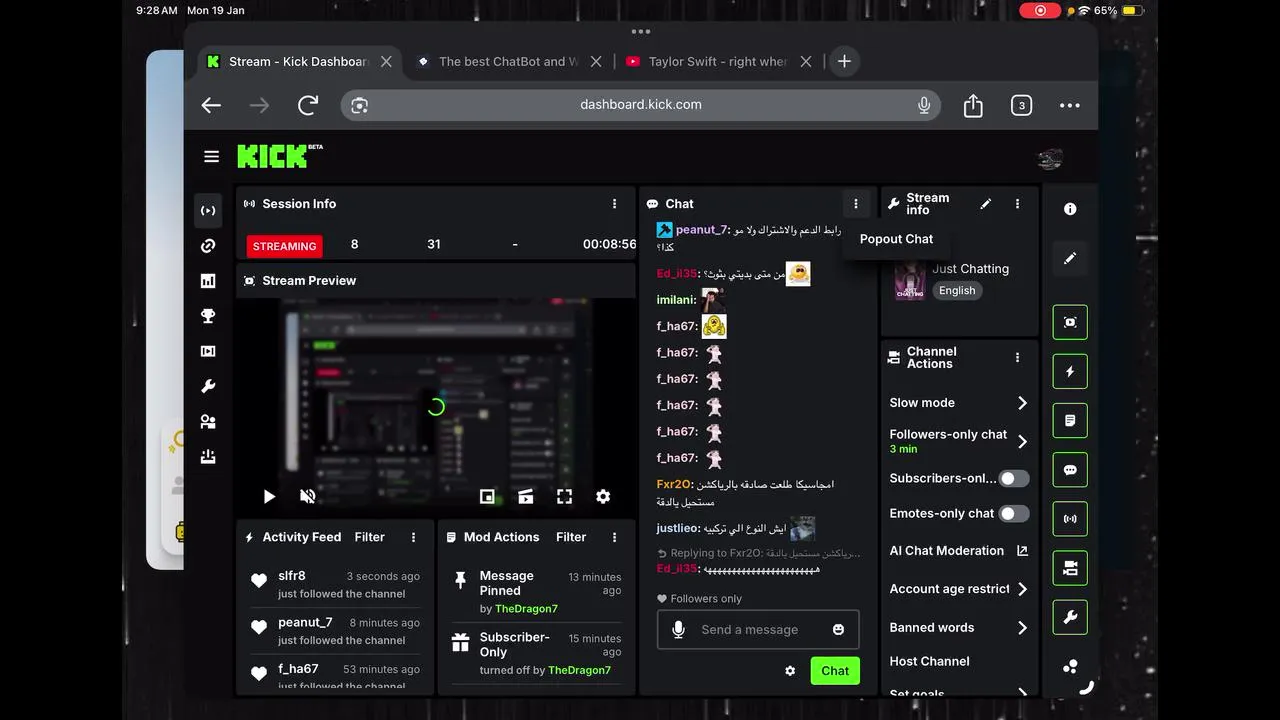
Task: Toggle the wrench widget icon in right rail
Action: pyautogui.click(x=1070, y=617)
